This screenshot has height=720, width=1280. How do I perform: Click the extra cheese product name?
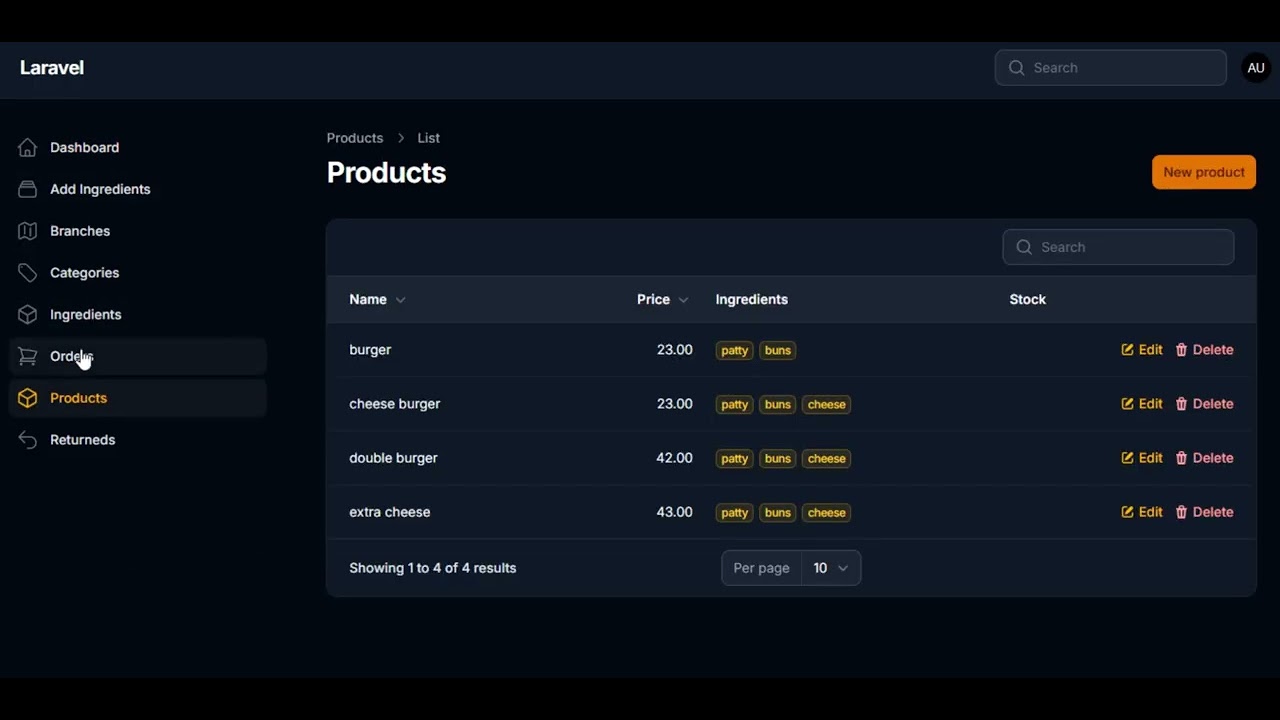[389, 512]
